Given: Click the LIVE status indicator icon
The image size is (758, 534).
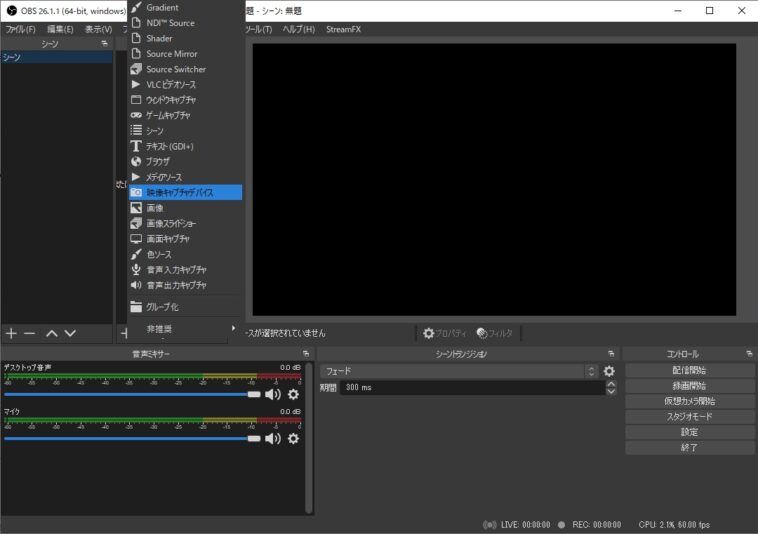Looking at the screenshot, I should click(x=490, y=525).
